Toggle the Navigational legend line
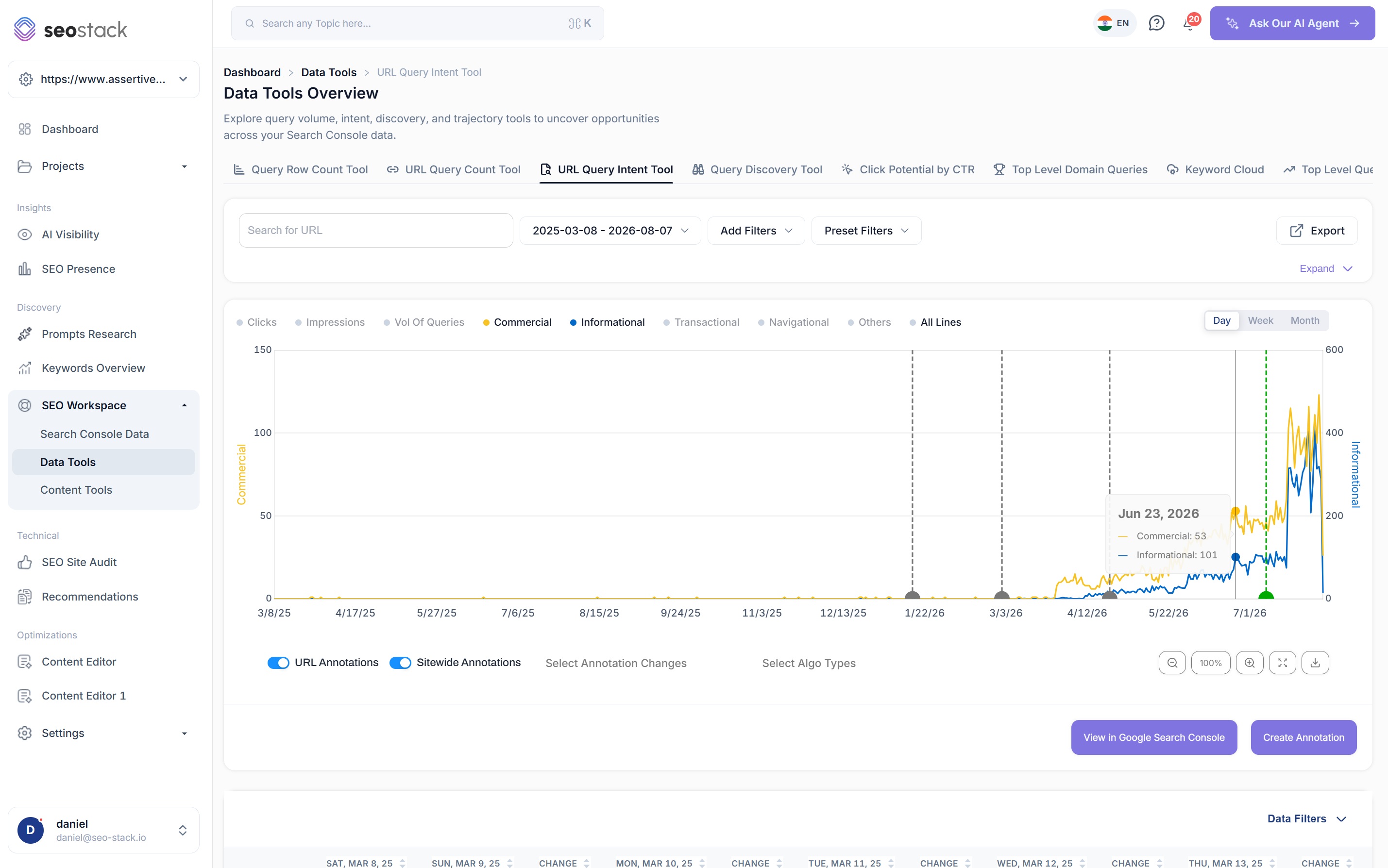1388x868 pixels. click(x=793, y=323)
